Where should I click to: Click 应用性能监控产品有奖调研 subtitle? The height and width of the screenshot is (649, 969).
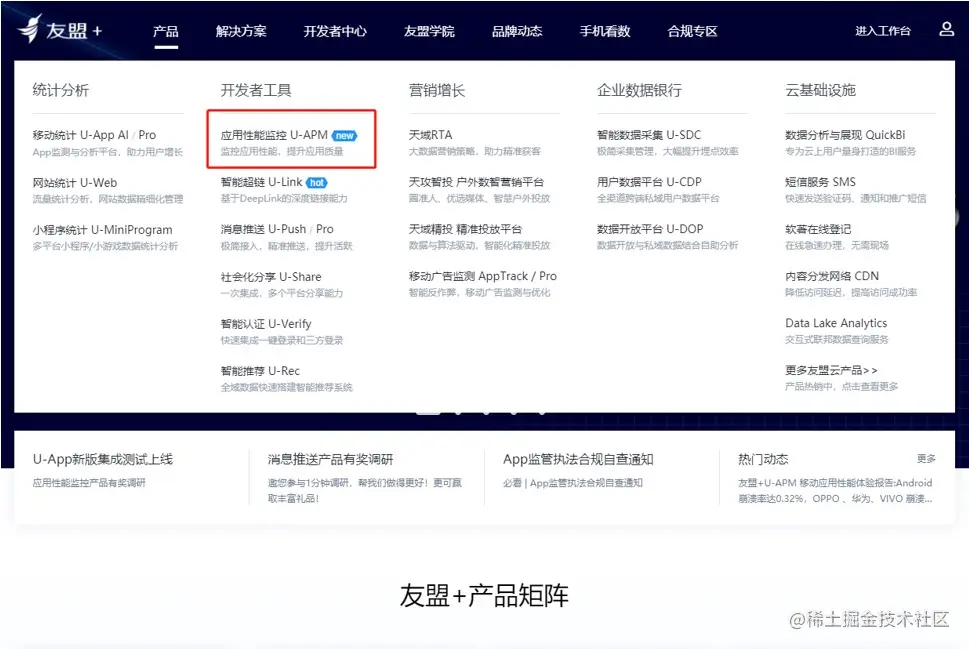(89, 482)
